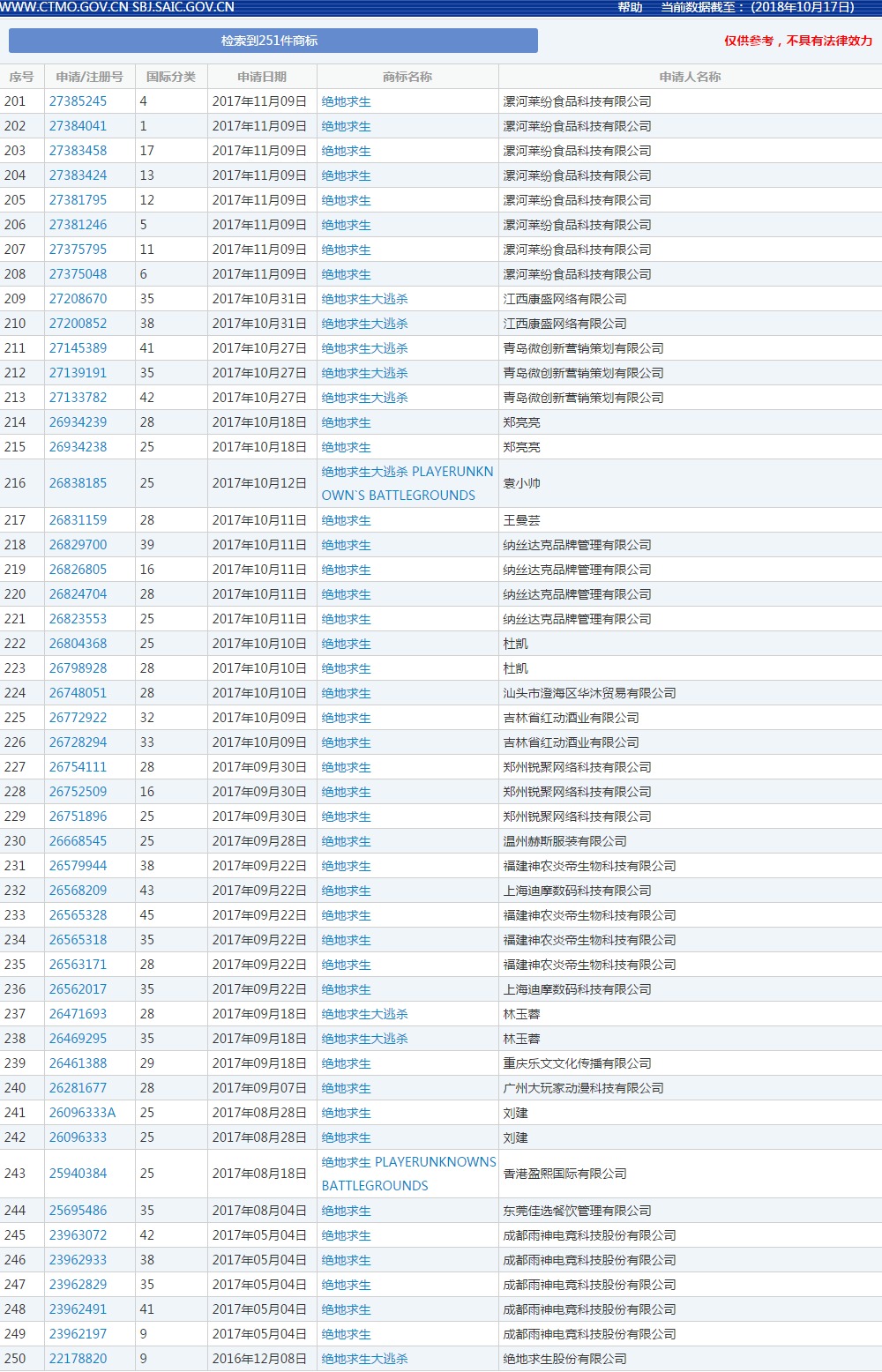Click applicant 汕头市澄海区华沐贸易有限公司
The width and height of the screenshot is (882, 1372).
(x=590, y=693)
